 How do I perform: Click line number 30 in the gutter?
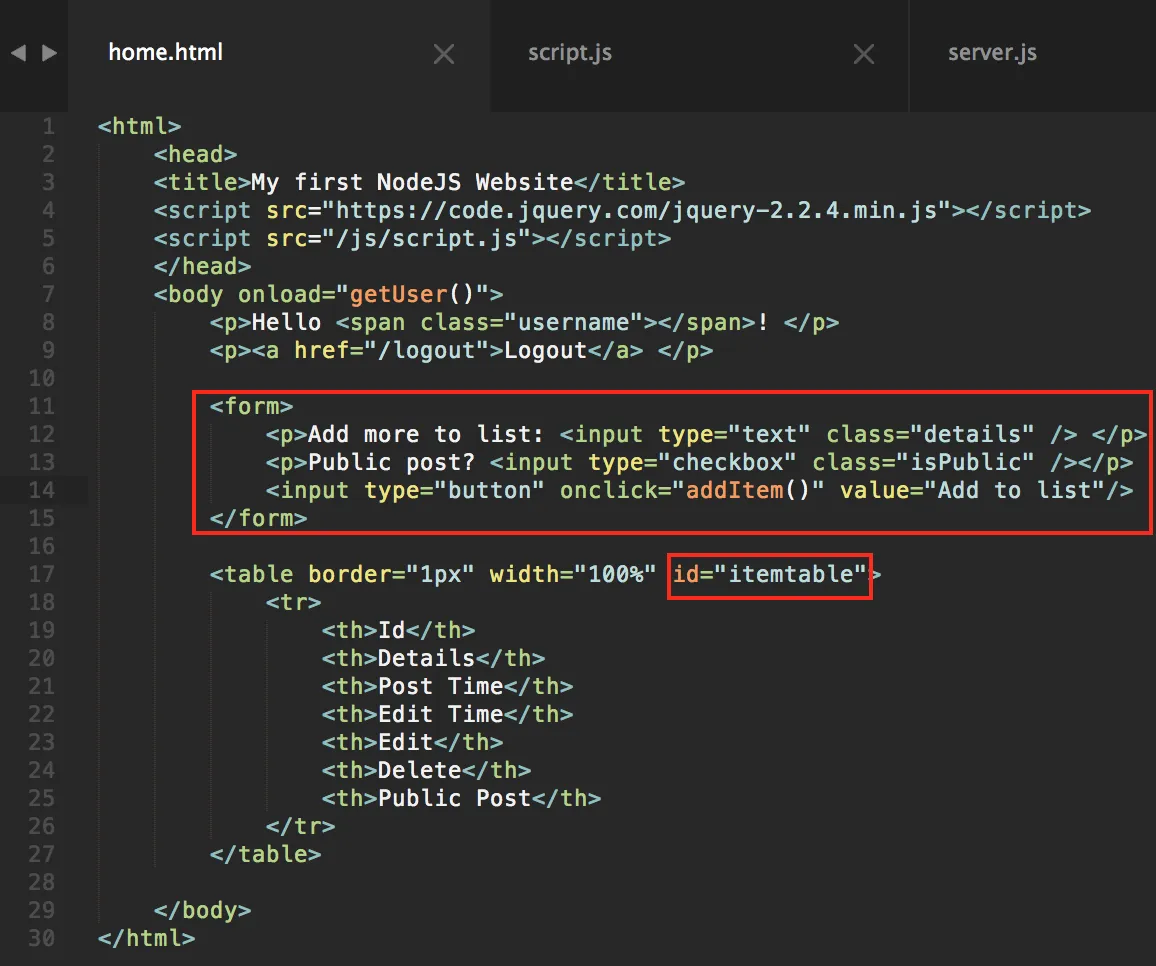41,939
